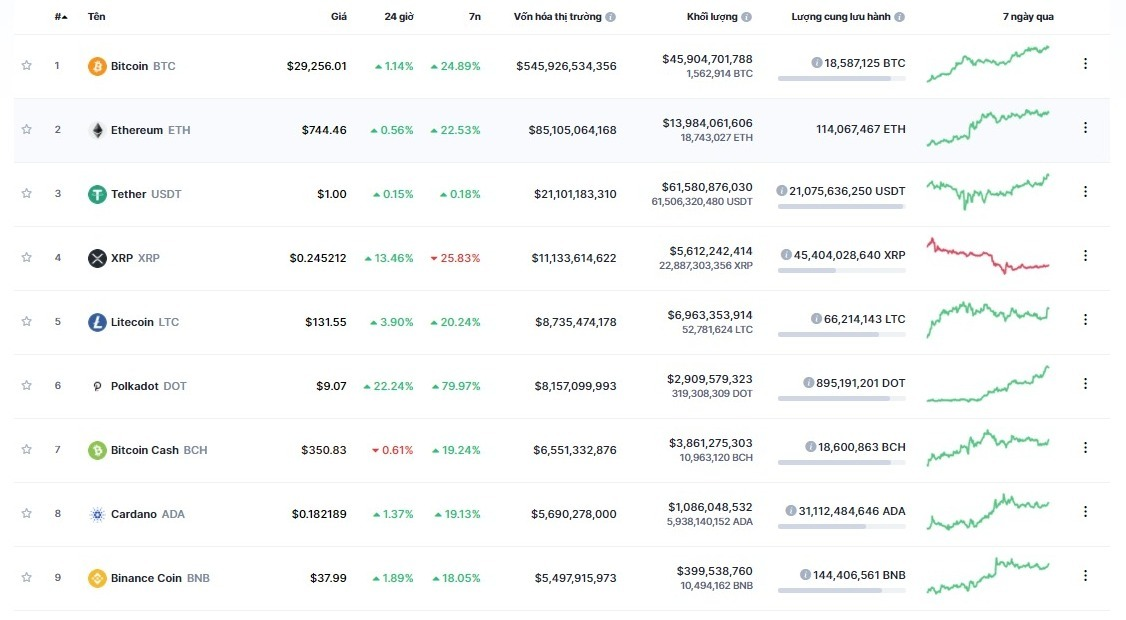Click the Binance Coin logo icon
The width and height of the screenshot is (1126, 620).
coord(97,578)
